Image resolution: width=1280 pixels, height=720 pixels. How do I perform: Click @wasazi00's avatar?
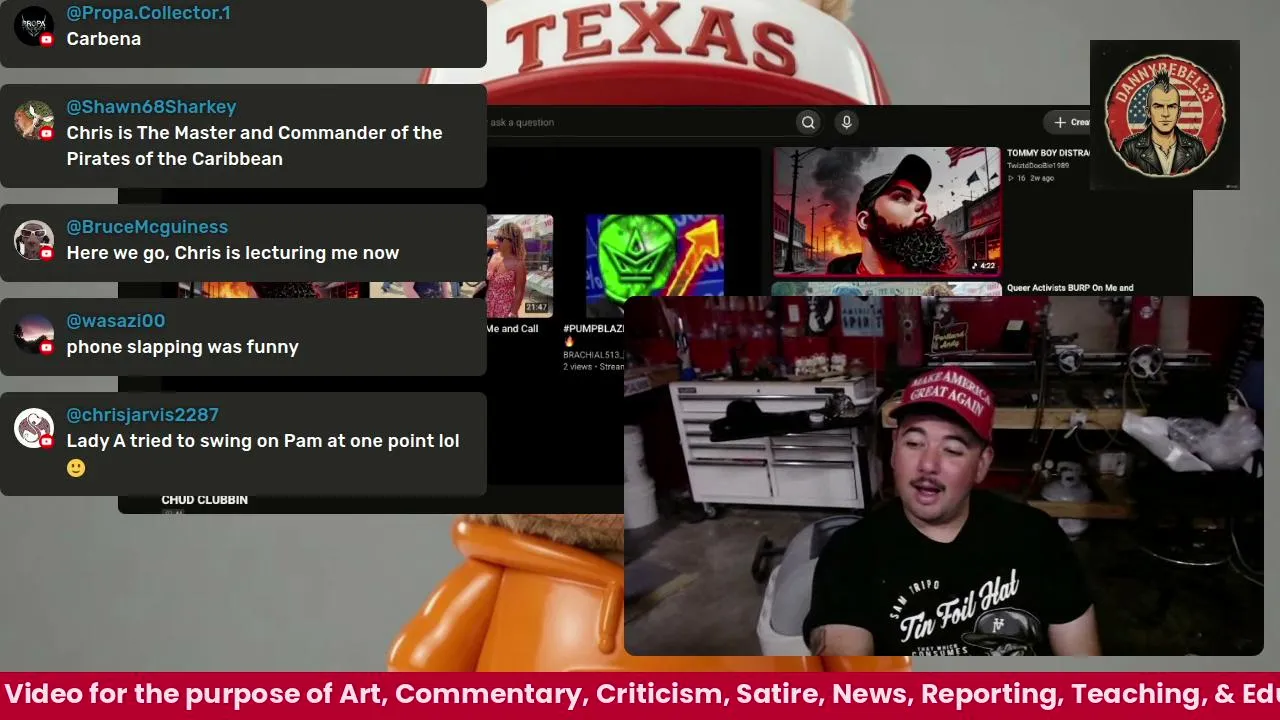point(34,334)
